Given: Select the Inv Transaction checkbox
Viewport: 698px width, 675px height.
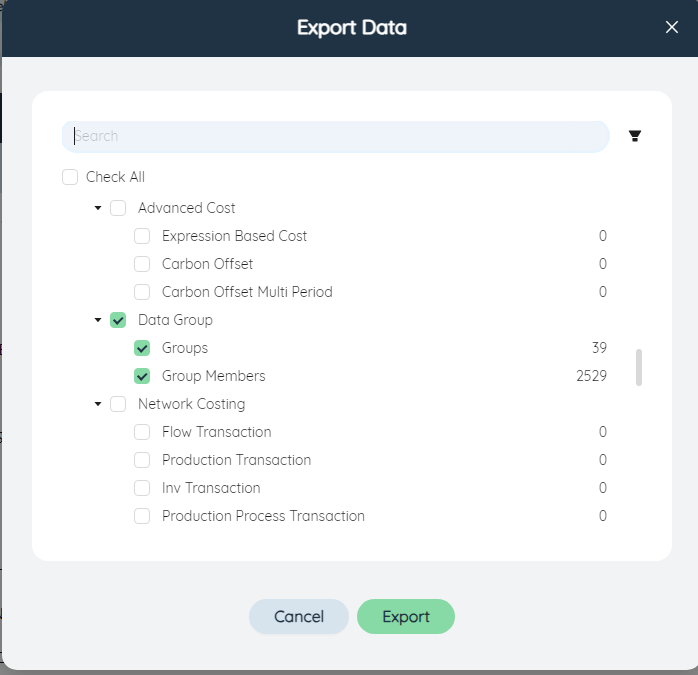Looking at the screenshot, I should [x=142, y=488].
